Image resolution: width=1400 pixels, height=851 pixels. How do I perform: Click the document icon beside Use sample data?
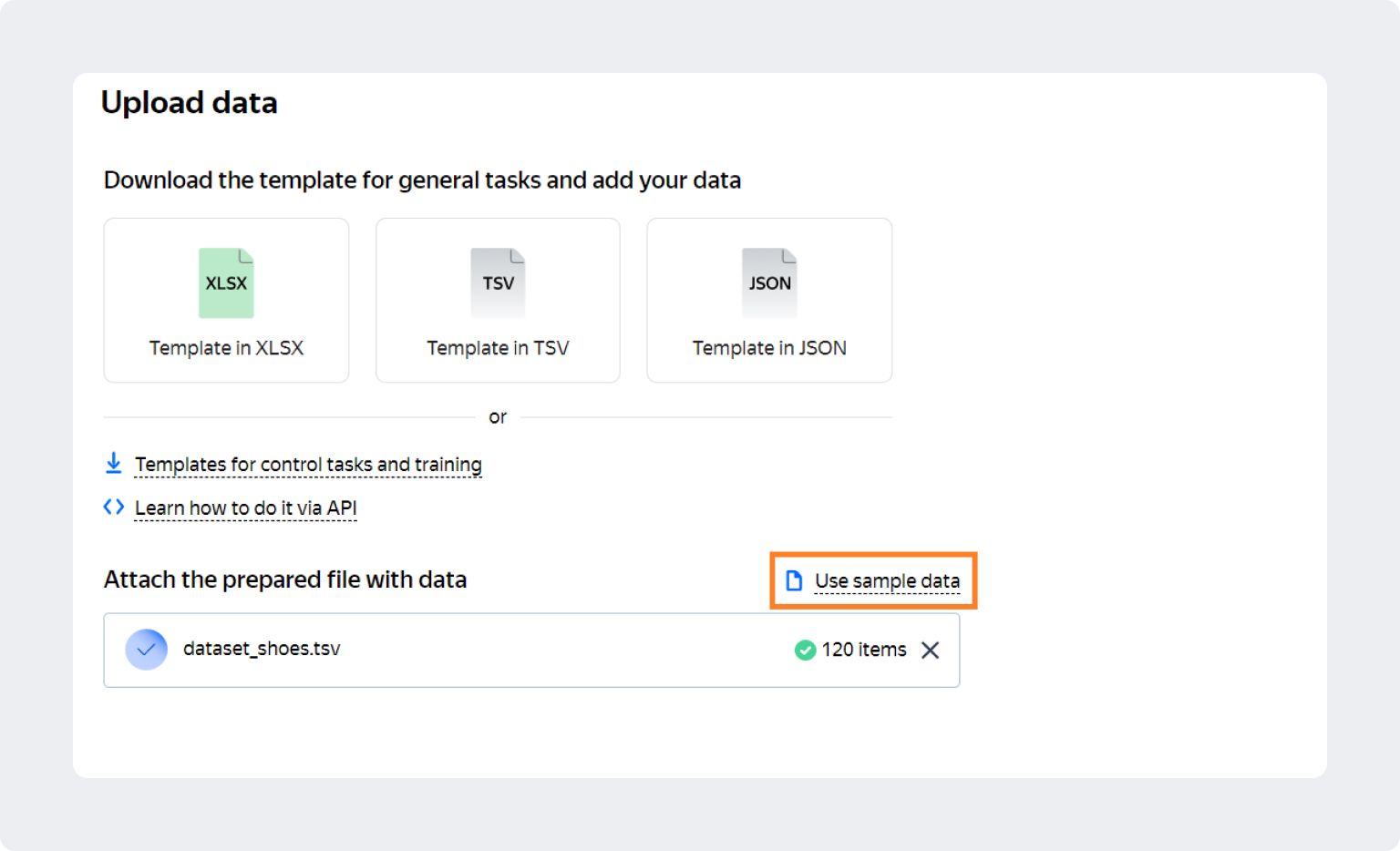pyautogui.click(x=794, y=580)
